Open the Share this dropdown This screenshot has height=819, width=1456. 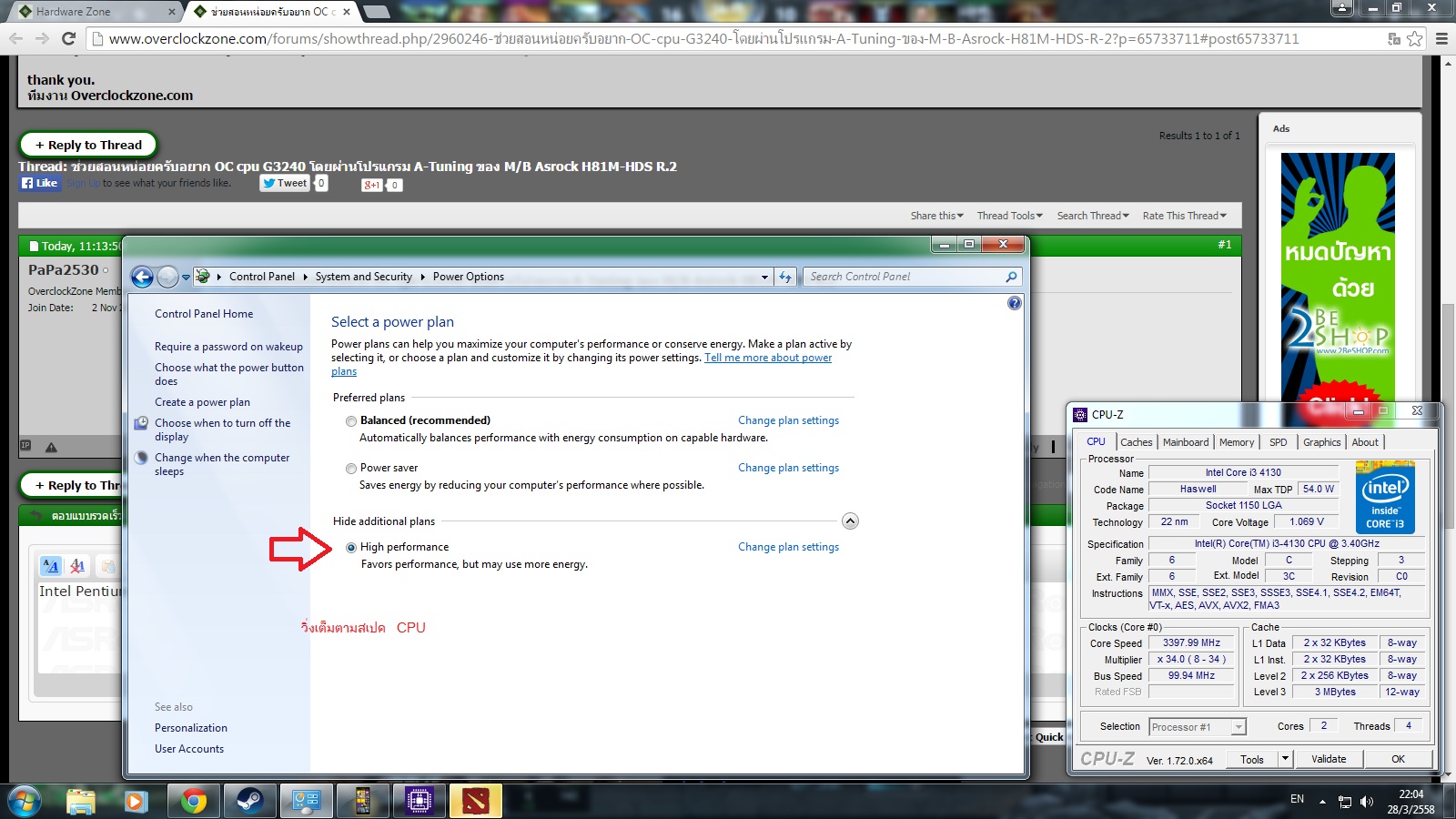[936, 216]
